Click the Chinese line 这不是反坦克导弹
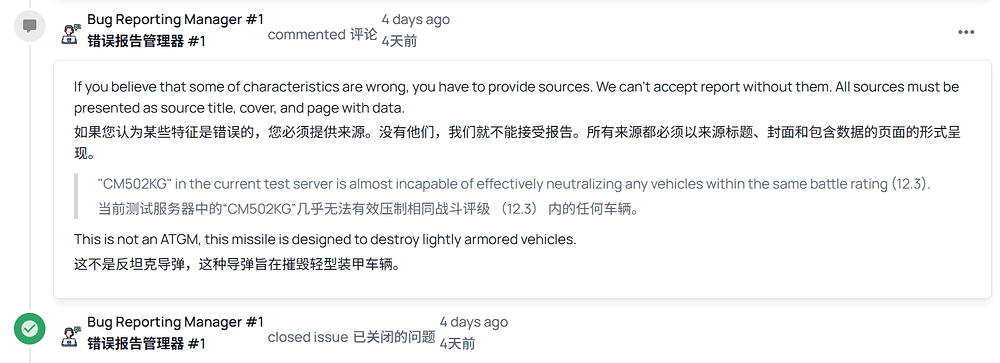Viewport: 1000px width, 363px height. tap(237, 264)
